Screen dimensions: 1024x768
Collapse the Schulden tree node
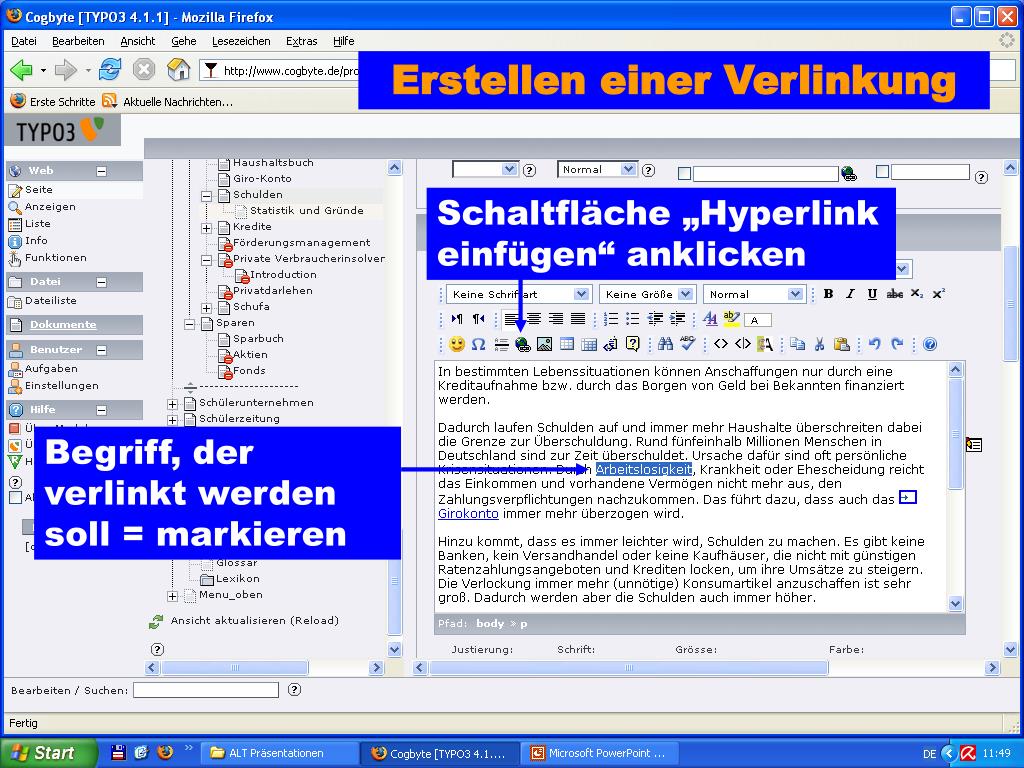206,196
